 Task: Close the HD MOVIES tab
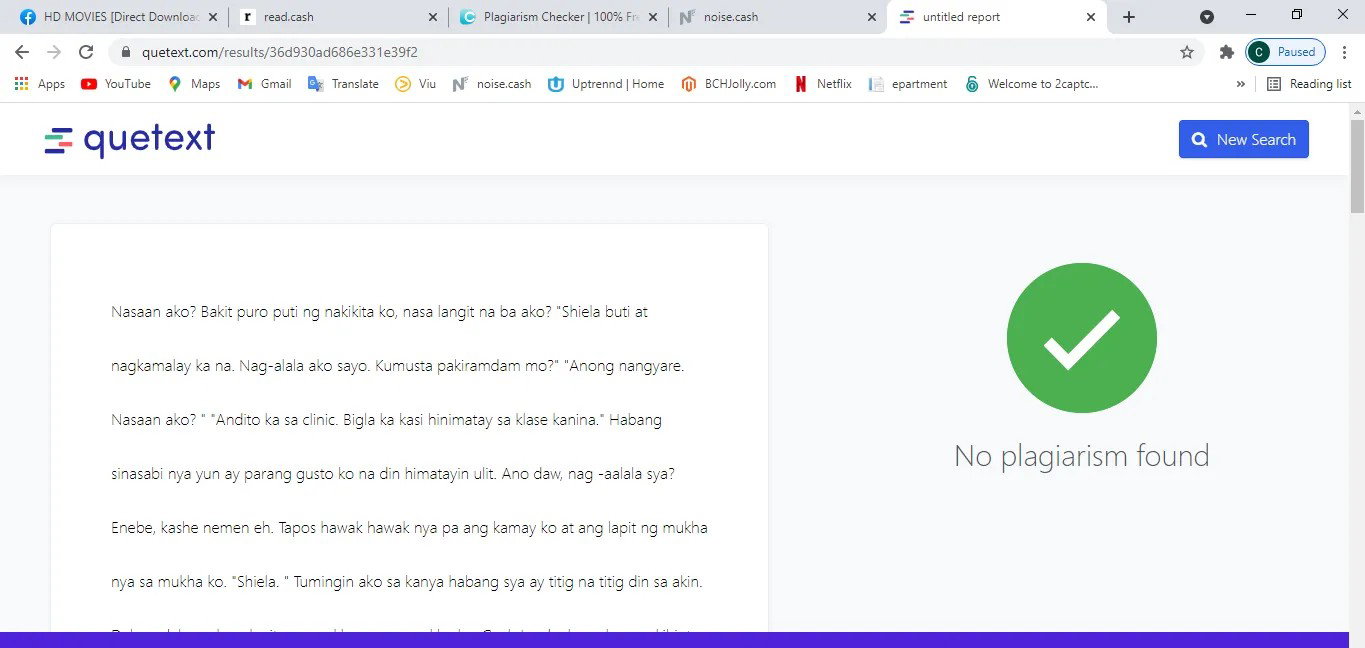click(x=213, y=17)
